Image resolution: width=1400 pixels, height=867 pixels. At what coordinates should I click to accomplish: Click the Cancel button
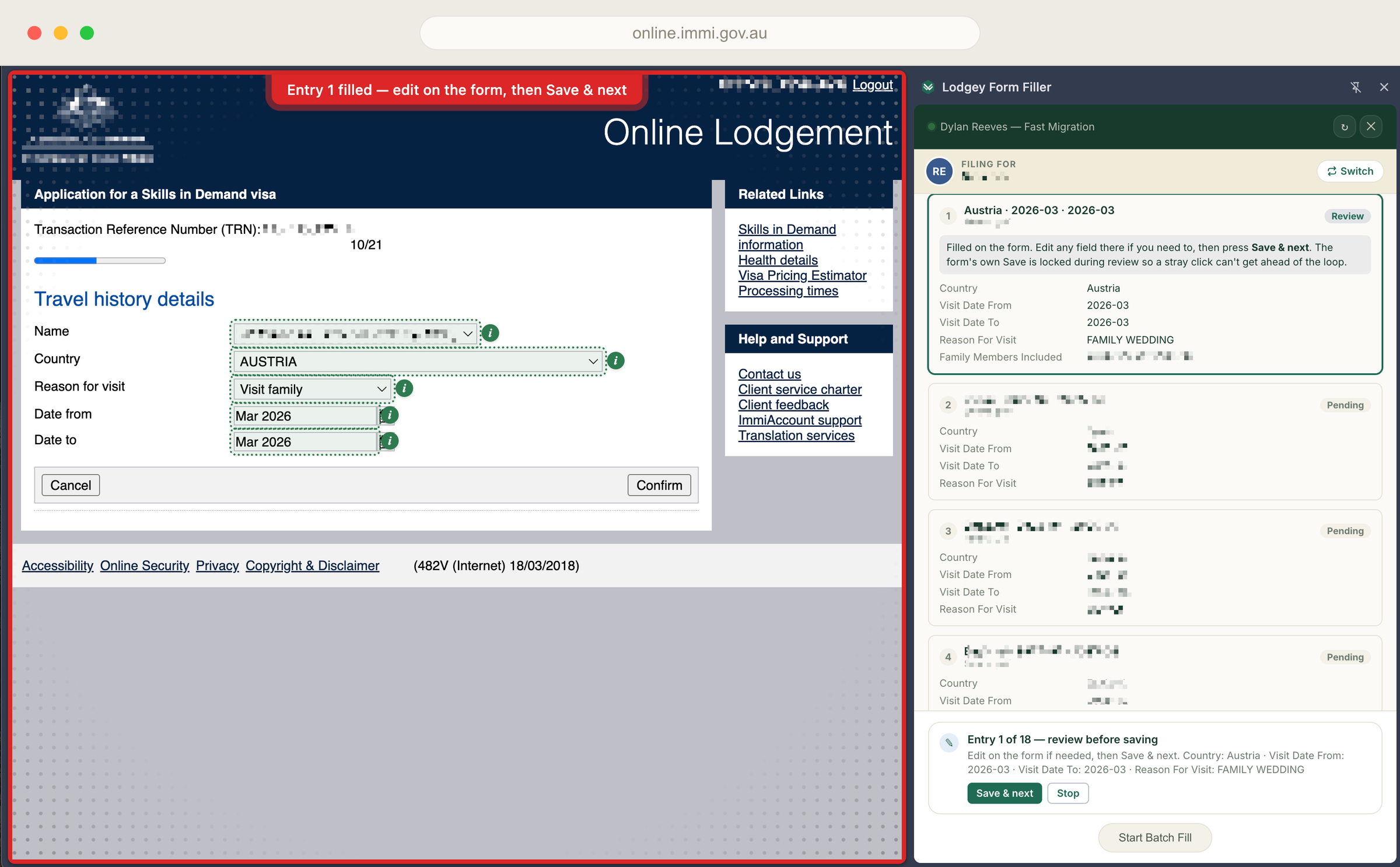(71, 485)
